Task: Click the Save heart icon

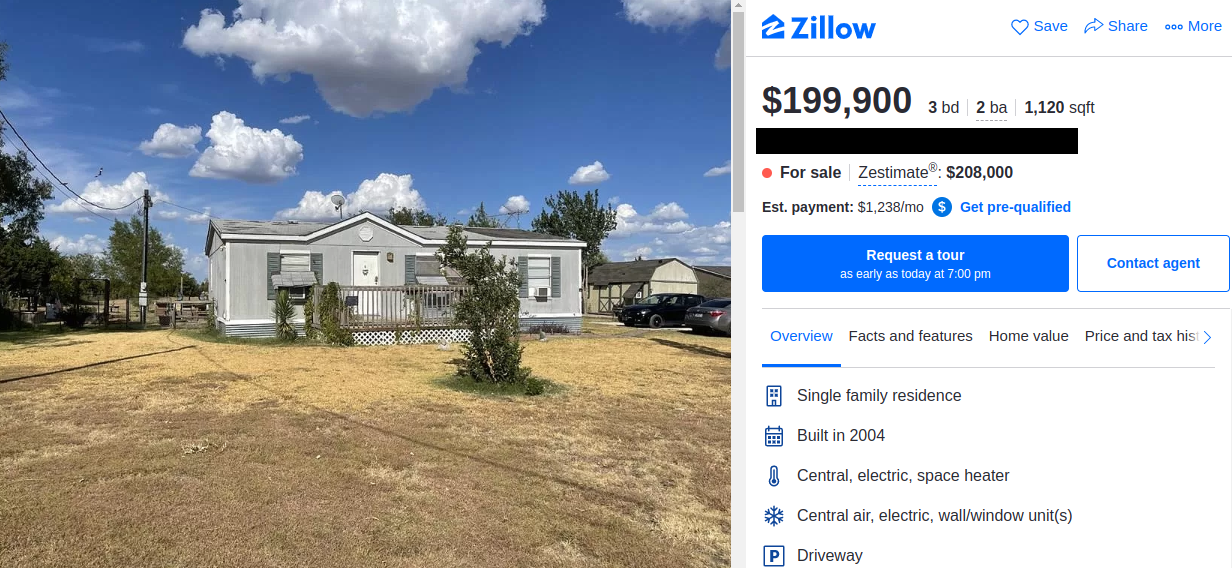Action: click(1019, 27)
